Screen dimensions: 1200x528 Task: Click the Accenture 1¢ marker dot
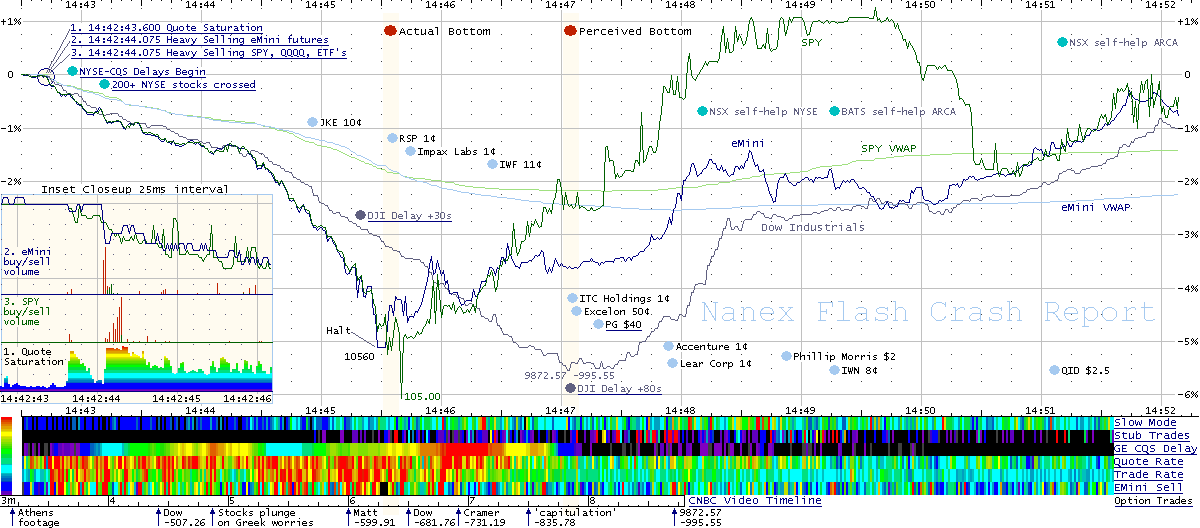point(669,346)
